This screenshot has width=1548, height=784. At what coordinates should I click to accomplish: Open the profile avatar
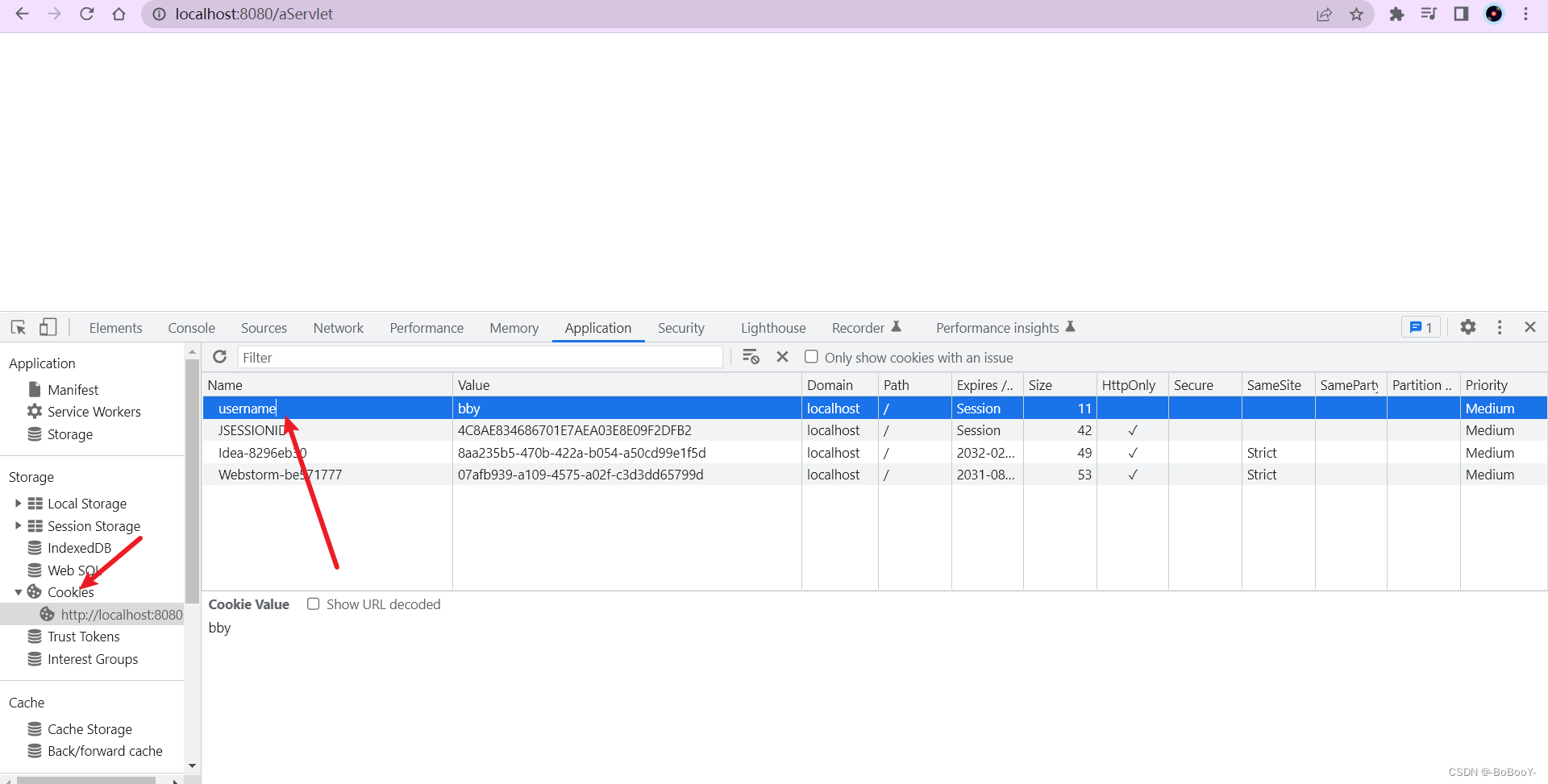click(x=1494, y=14)
